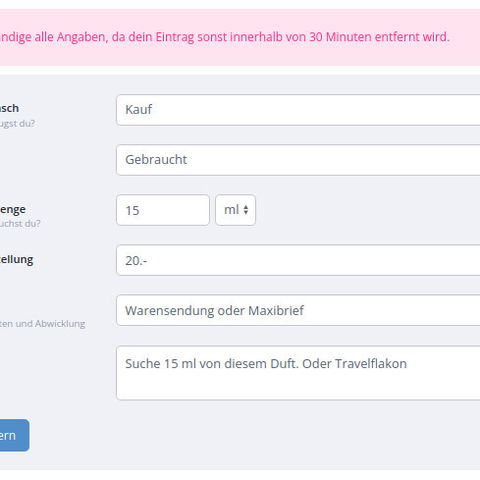Click the bold label ending in 'enge'
Screen dimensions: 480x480
point(13,210)
